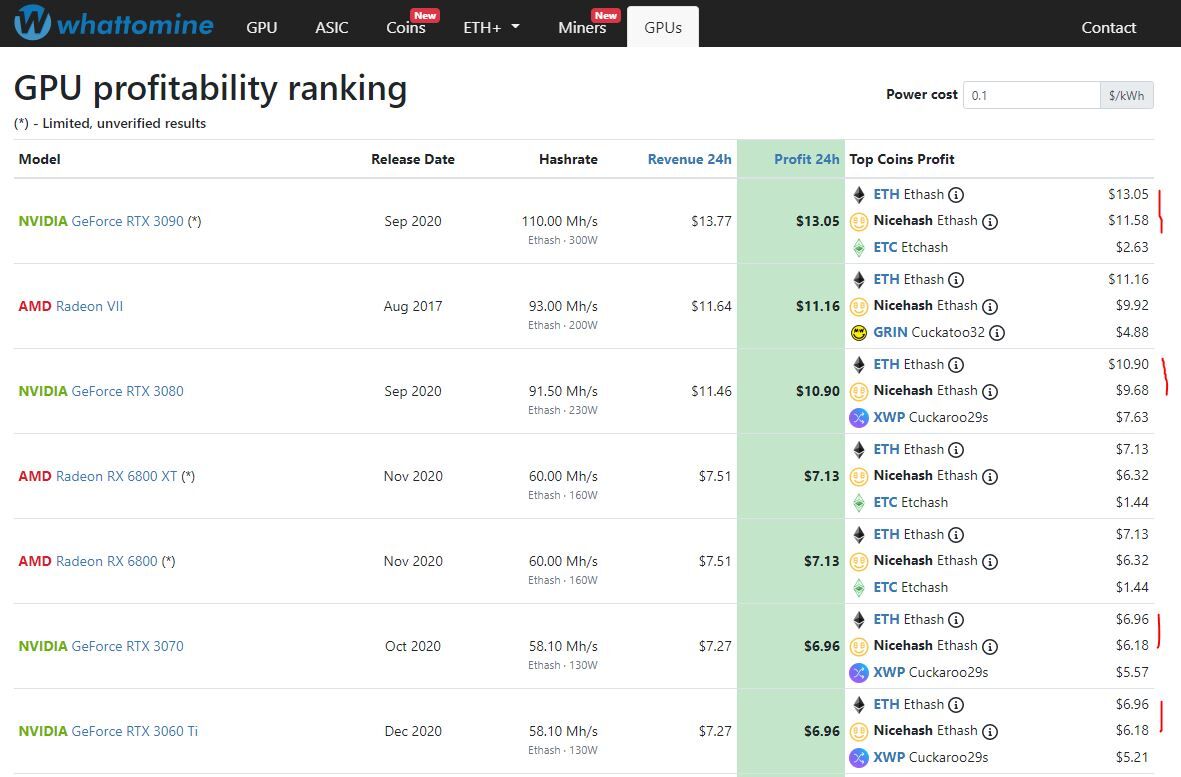Click the whattomine logo

114,23
